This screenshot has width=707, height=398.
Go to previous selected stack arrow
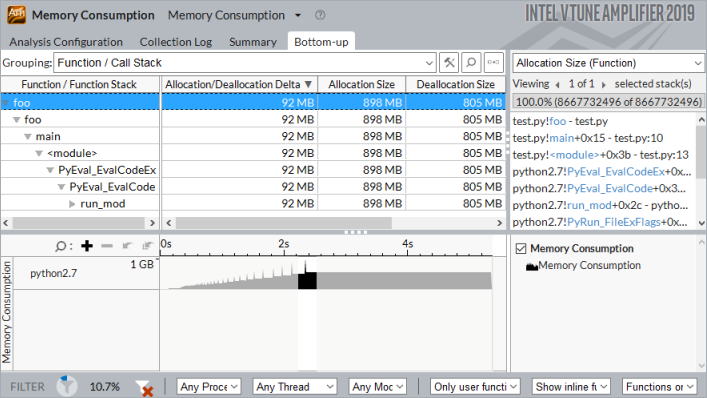click(x=558, y=85)
